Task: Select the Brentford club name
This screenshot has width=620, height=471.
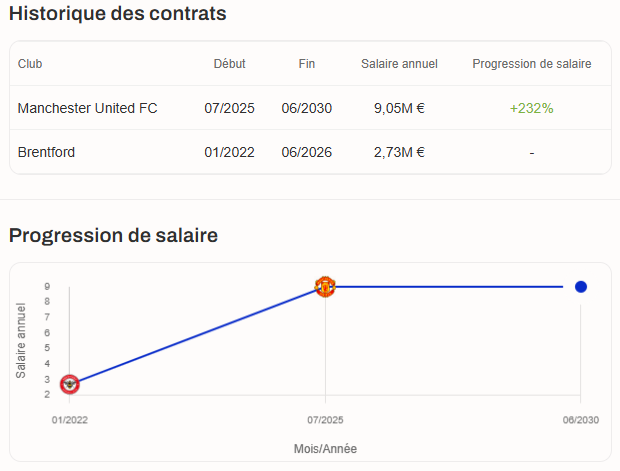Action: (46, 152)
